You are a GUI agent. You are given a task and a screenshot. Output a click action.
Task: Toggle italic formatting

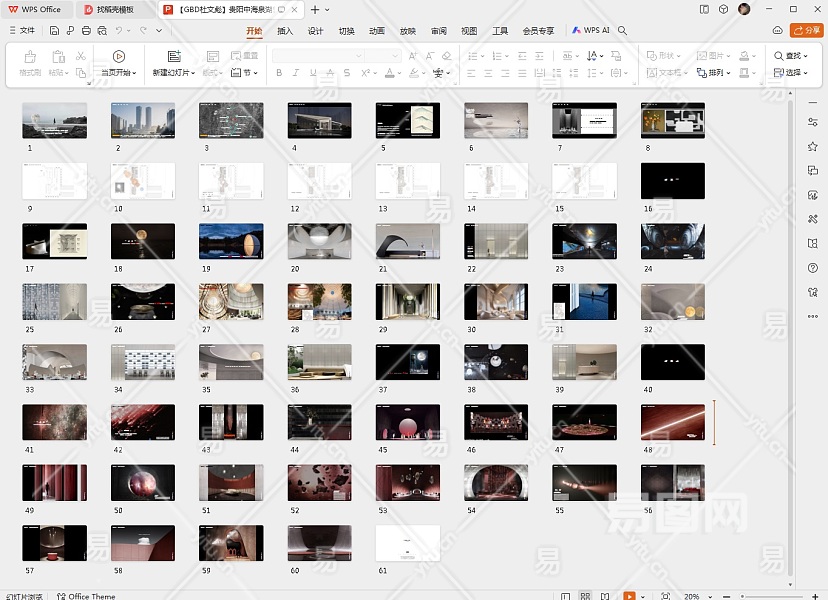[296, 73]
